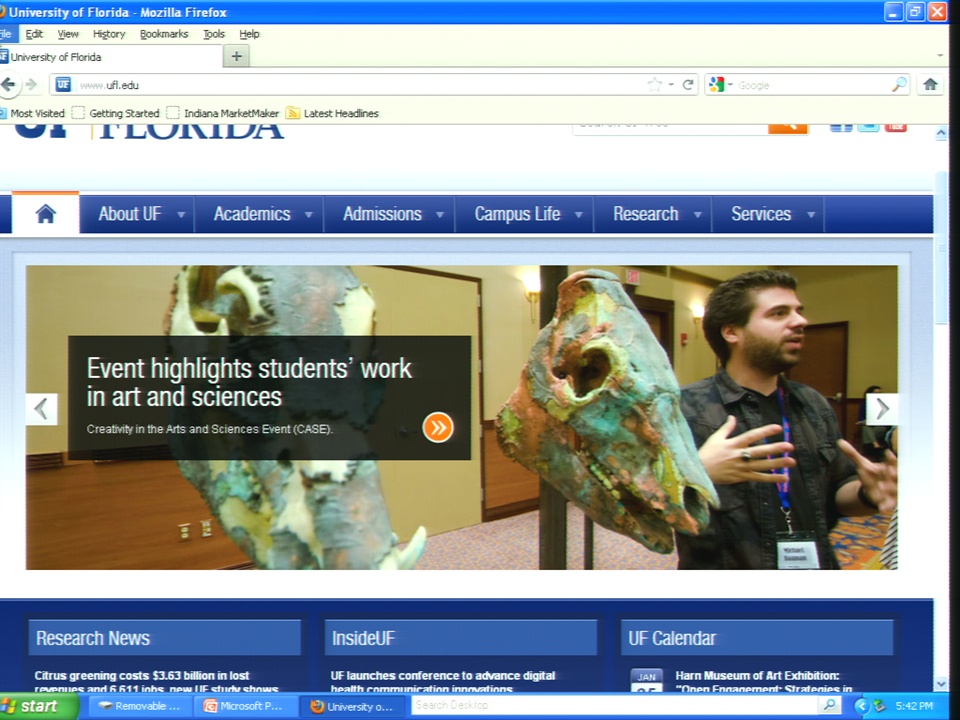Expand the Academics dropdown arrow

pos(309,215)
